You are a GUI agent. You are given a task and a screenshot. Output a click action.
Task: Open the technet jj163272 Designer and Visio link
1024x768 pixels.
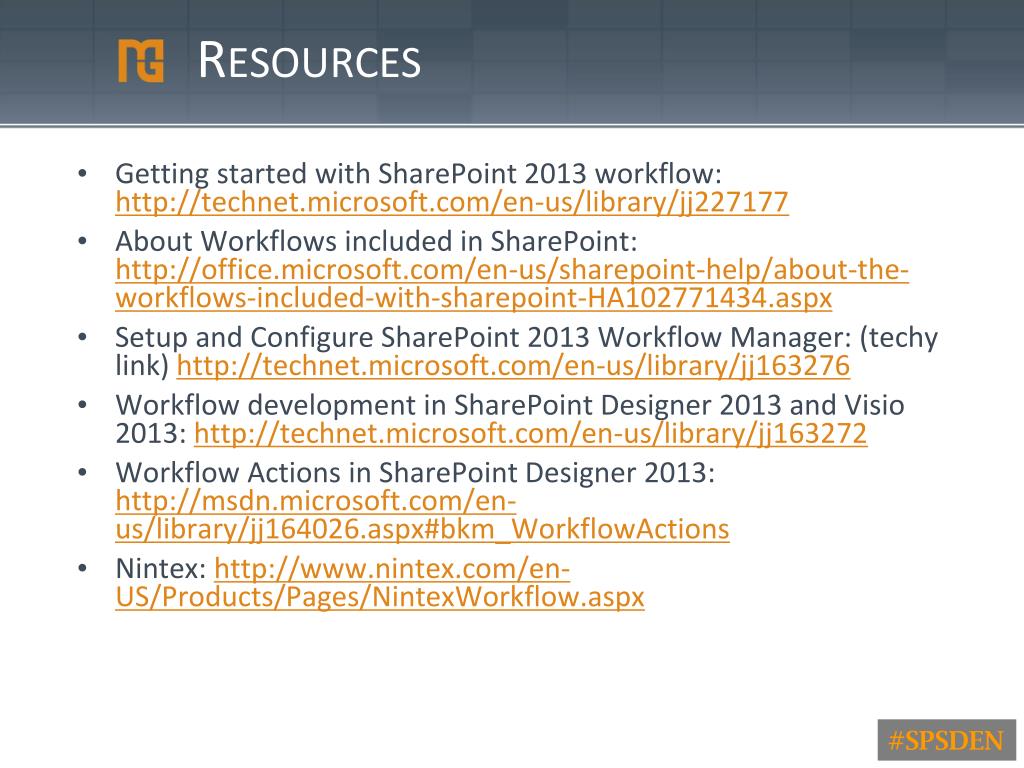pos(530,434)
